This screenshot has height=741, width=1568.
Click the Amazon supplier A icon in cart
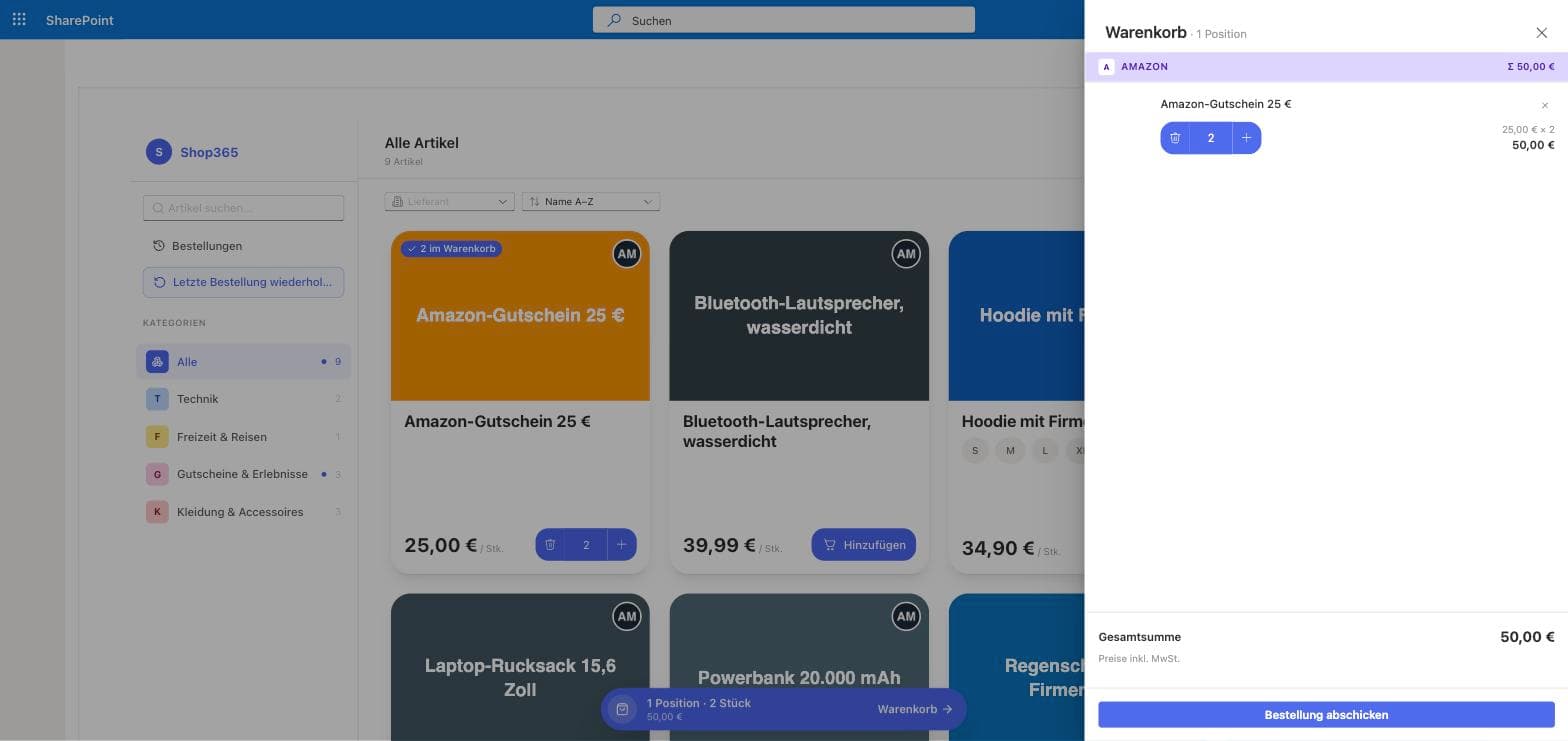1106,67
